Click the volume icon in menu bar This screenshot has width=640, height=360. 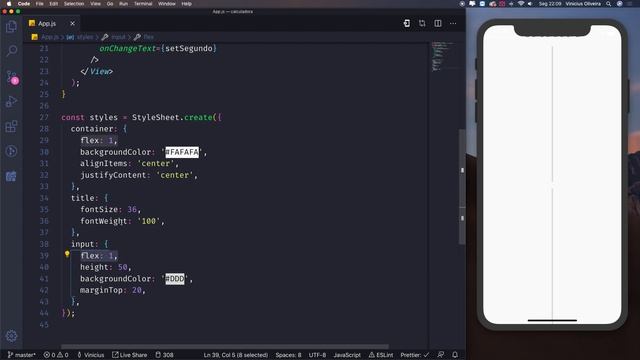point(530,4)
